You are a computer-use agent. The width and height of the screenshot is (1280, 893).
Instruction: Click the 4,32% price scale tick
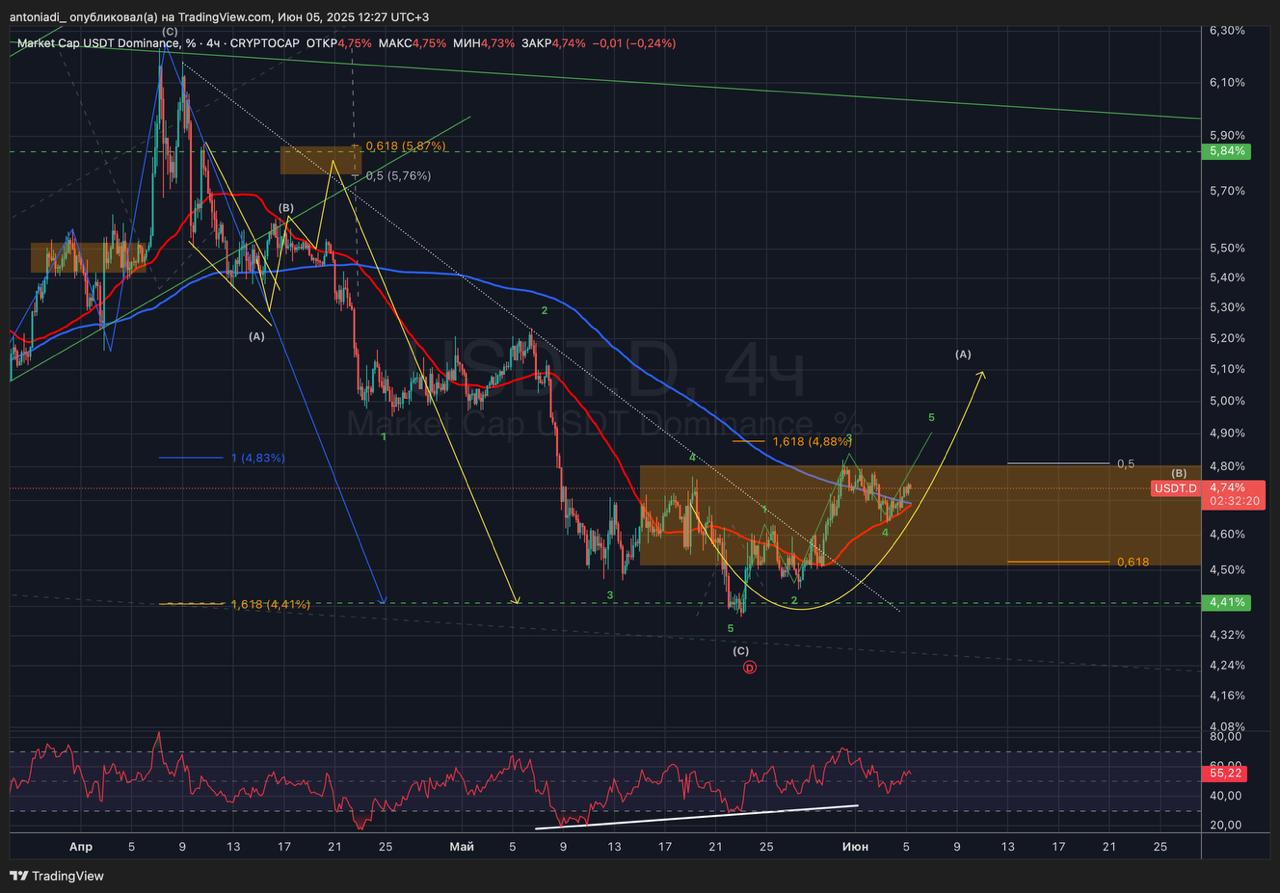pos(1226,634)
